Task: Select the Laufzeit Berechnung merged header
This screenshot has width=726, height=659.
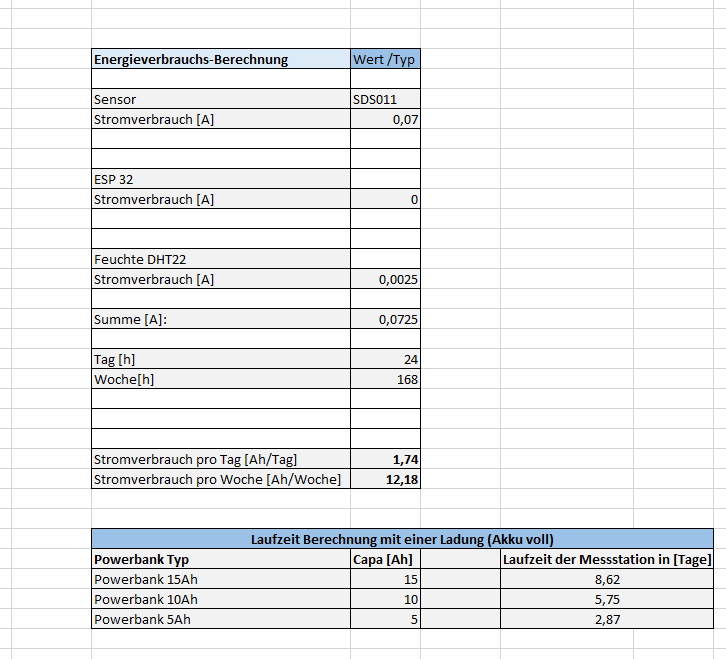Action: tap(402, 539)
